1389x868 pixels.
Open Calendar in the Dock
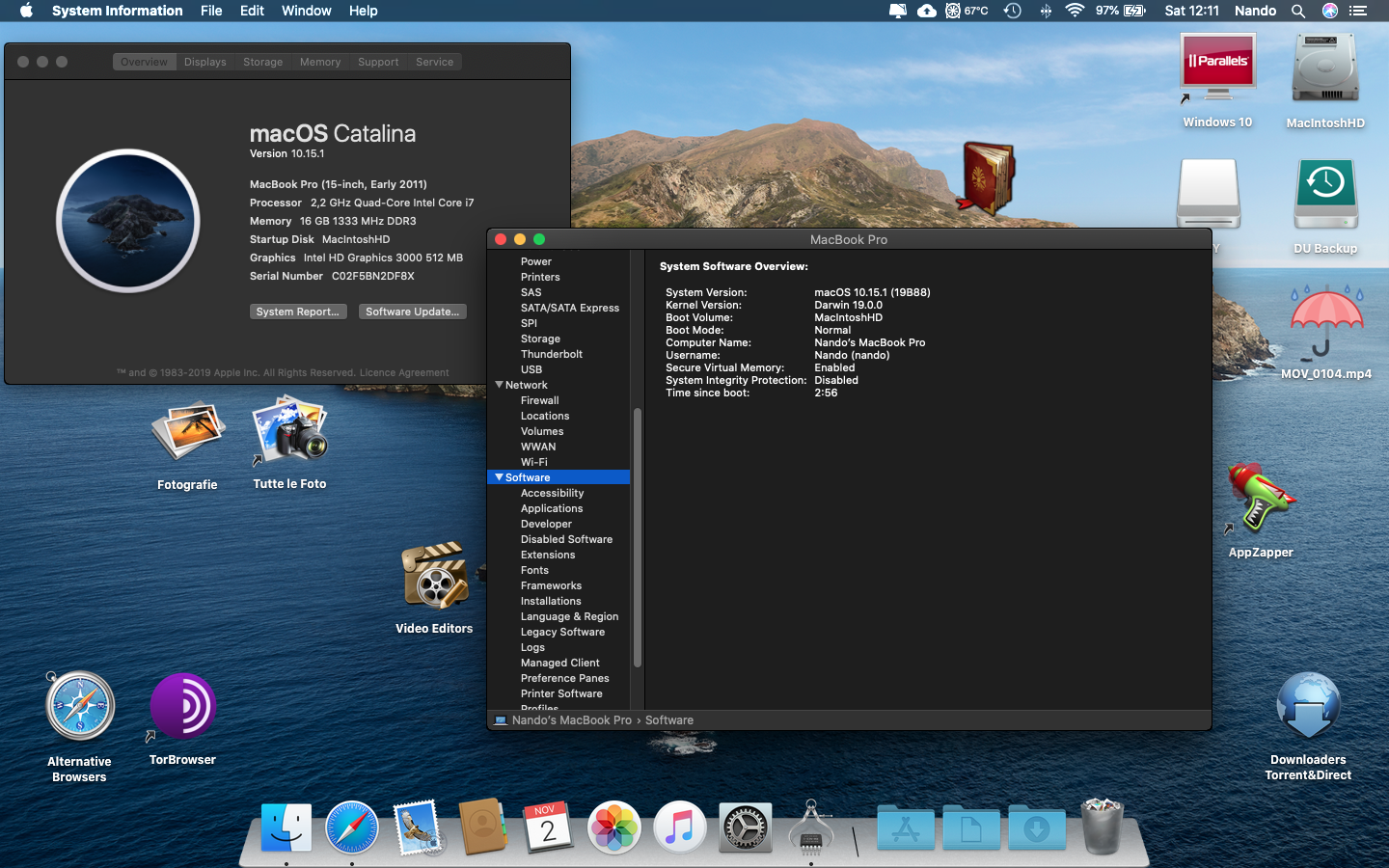tap(549, 827)
